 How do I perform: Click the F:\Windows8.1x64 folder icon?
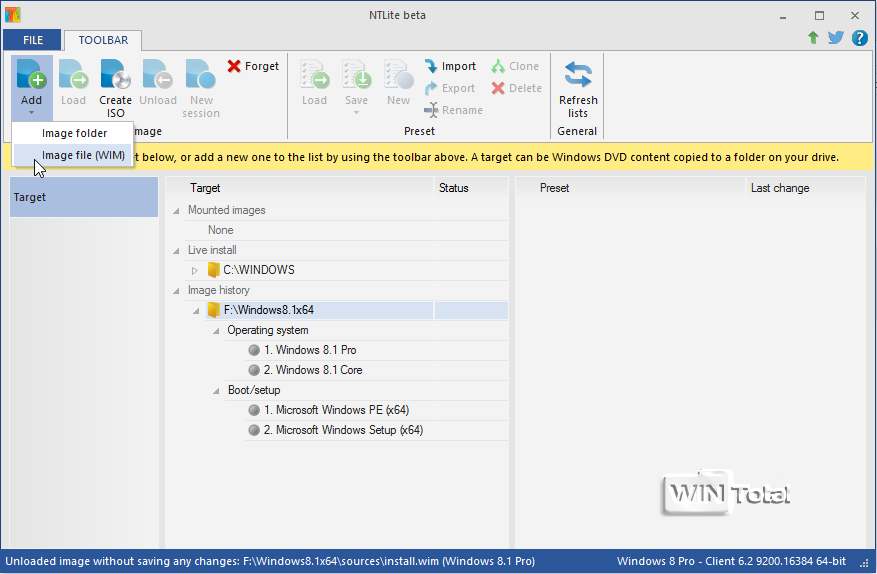click(213, 310)
